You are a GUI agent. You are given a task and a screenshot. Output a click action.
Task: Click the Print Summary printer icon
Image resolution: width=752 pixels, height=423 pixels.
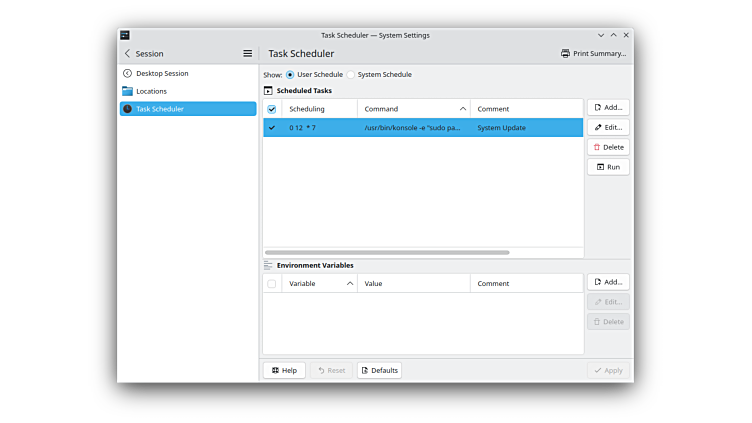coord(565,53)
